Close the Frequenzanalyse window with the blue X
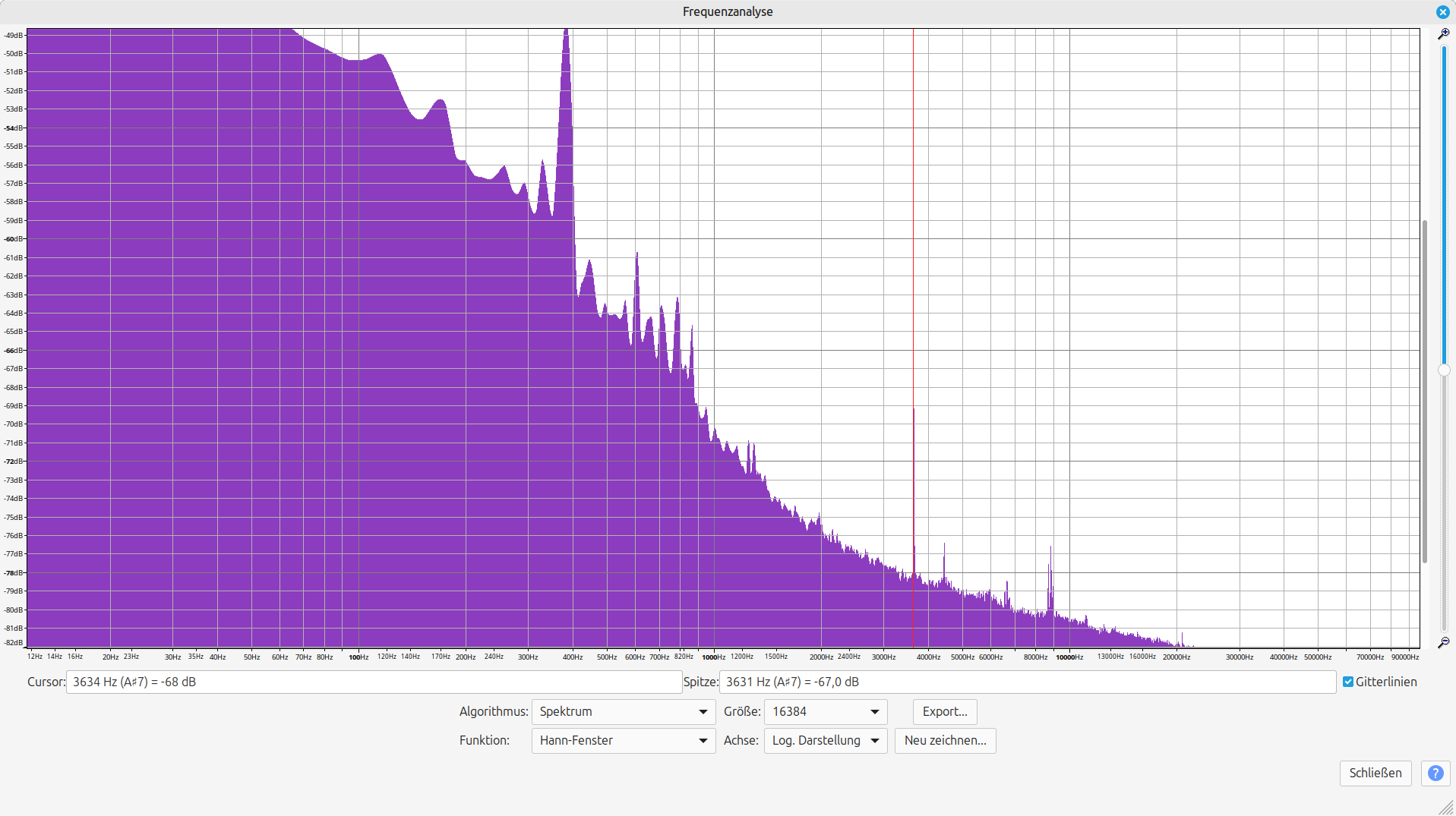 1442,12
